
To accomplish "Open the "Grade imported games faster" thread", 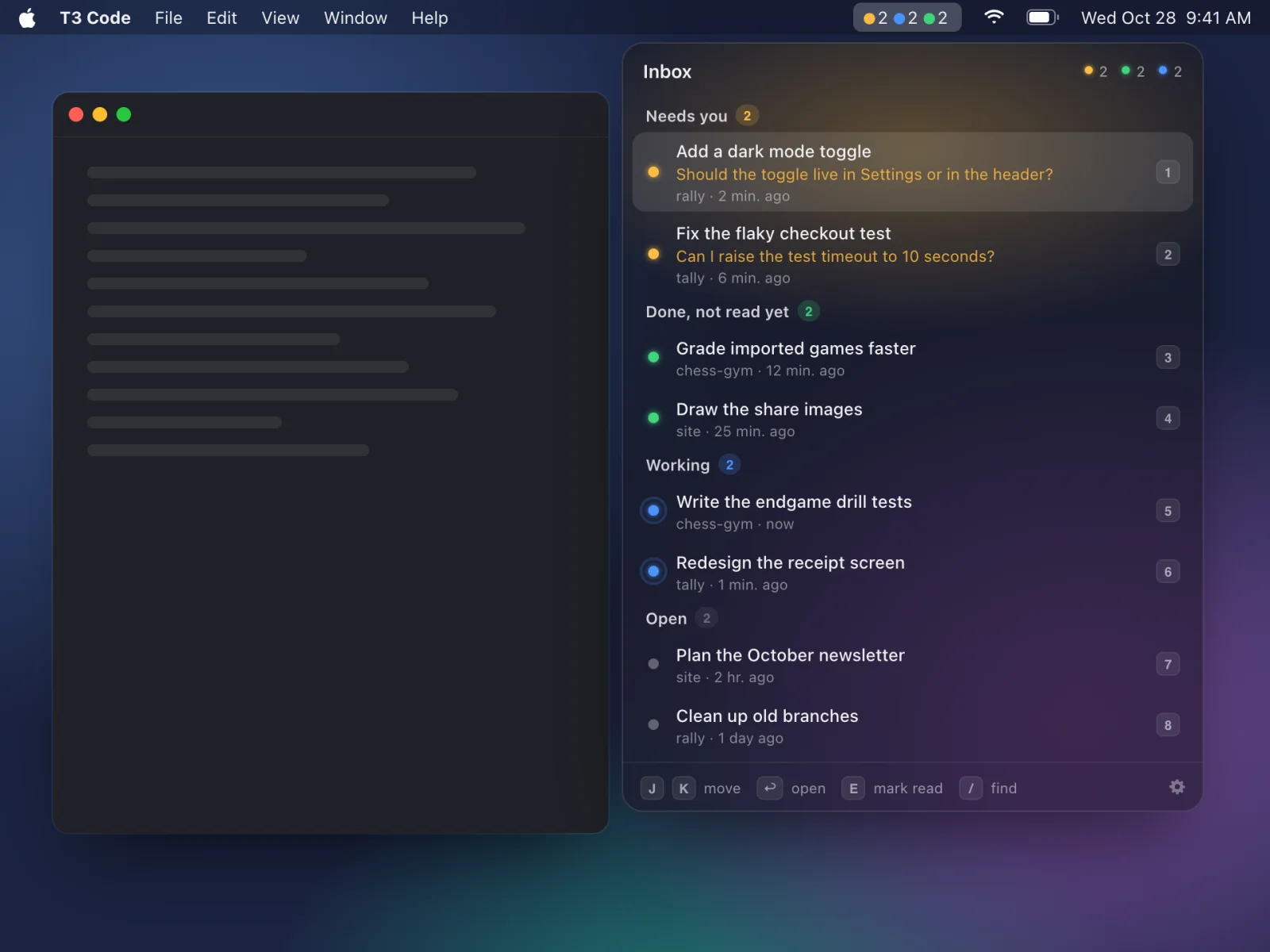I will [913, 358].
